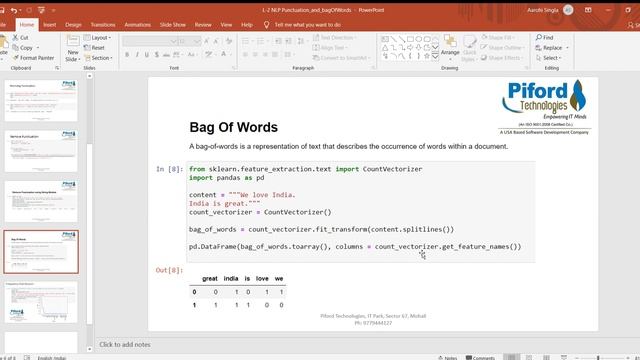This screenshot has width=640, height=360.
Task: Open the View tab
Action: click(x=226, y=25)
